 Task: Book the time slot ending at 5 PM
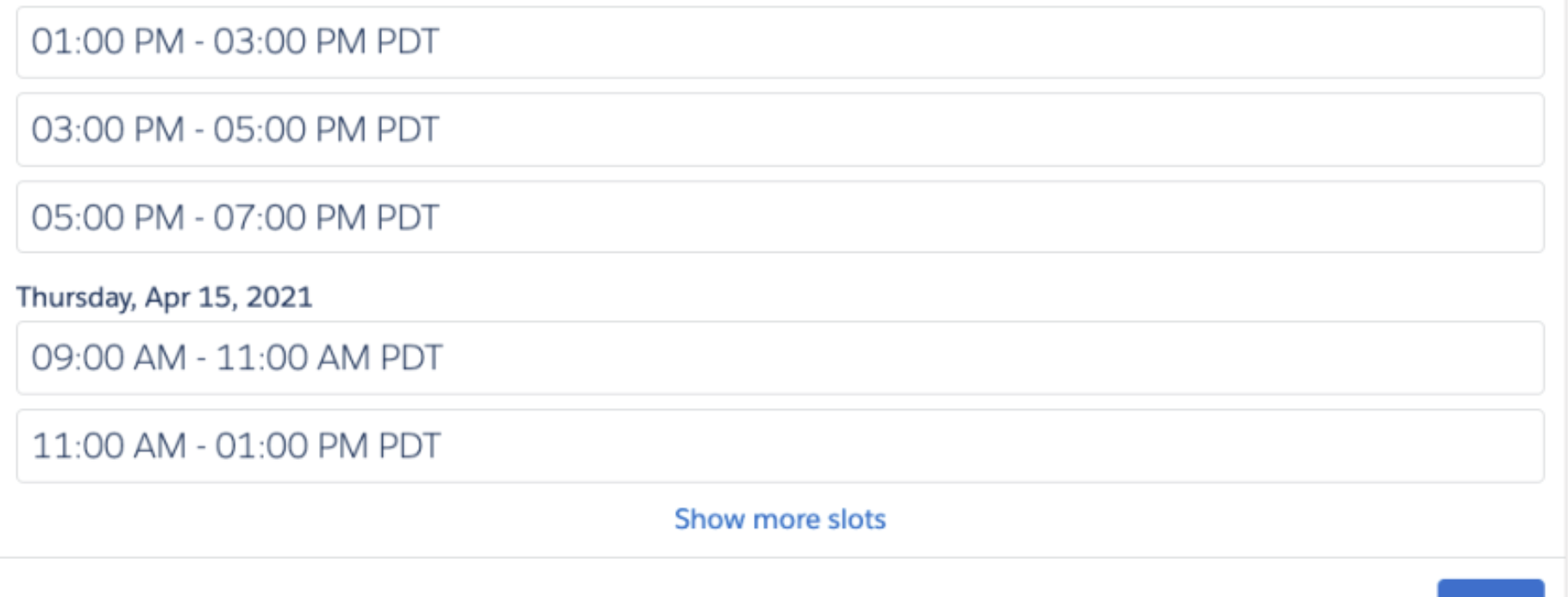[780, 130]
